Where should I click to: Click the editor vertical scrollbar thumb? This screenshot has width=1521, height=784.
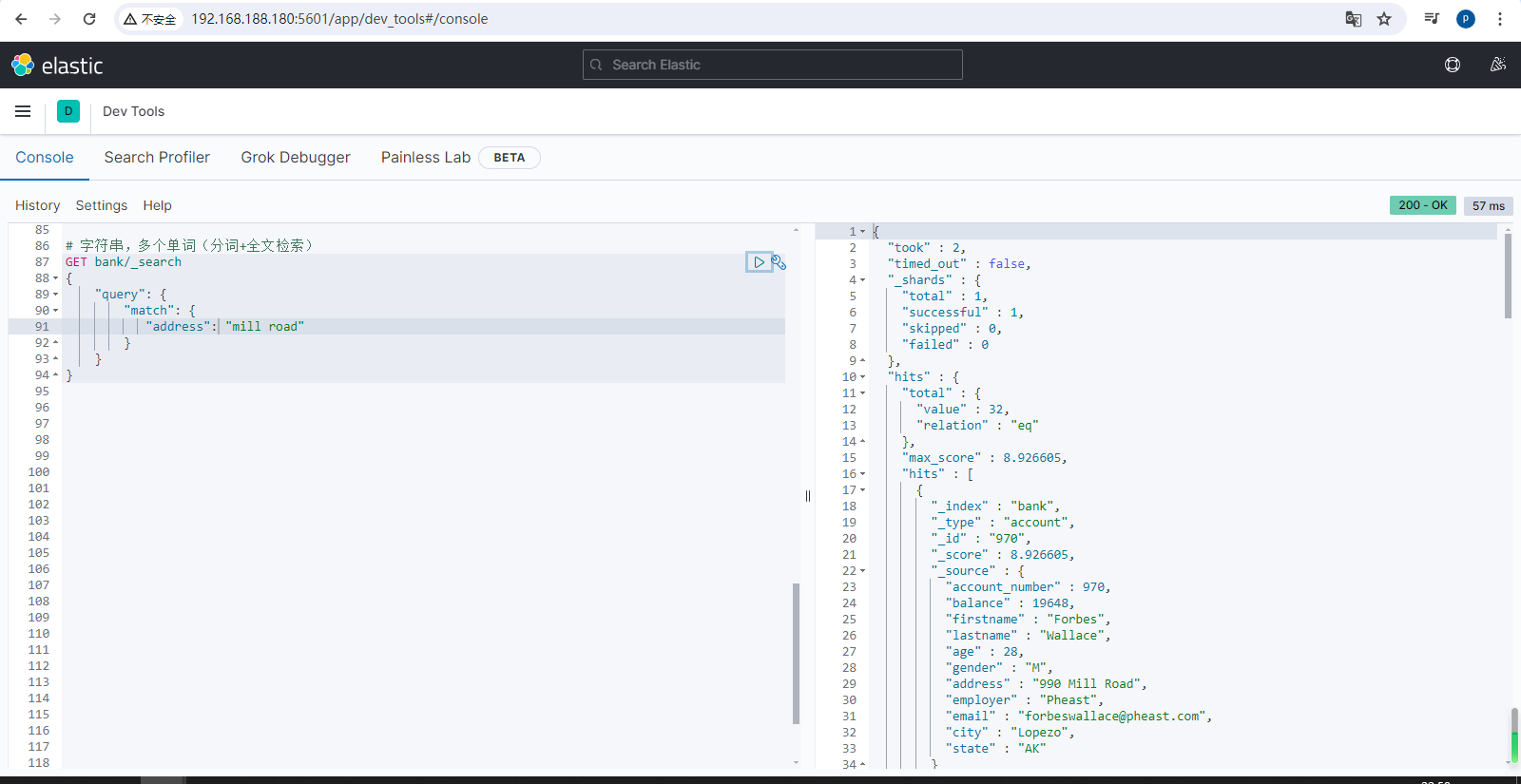(x=796, y=654)
